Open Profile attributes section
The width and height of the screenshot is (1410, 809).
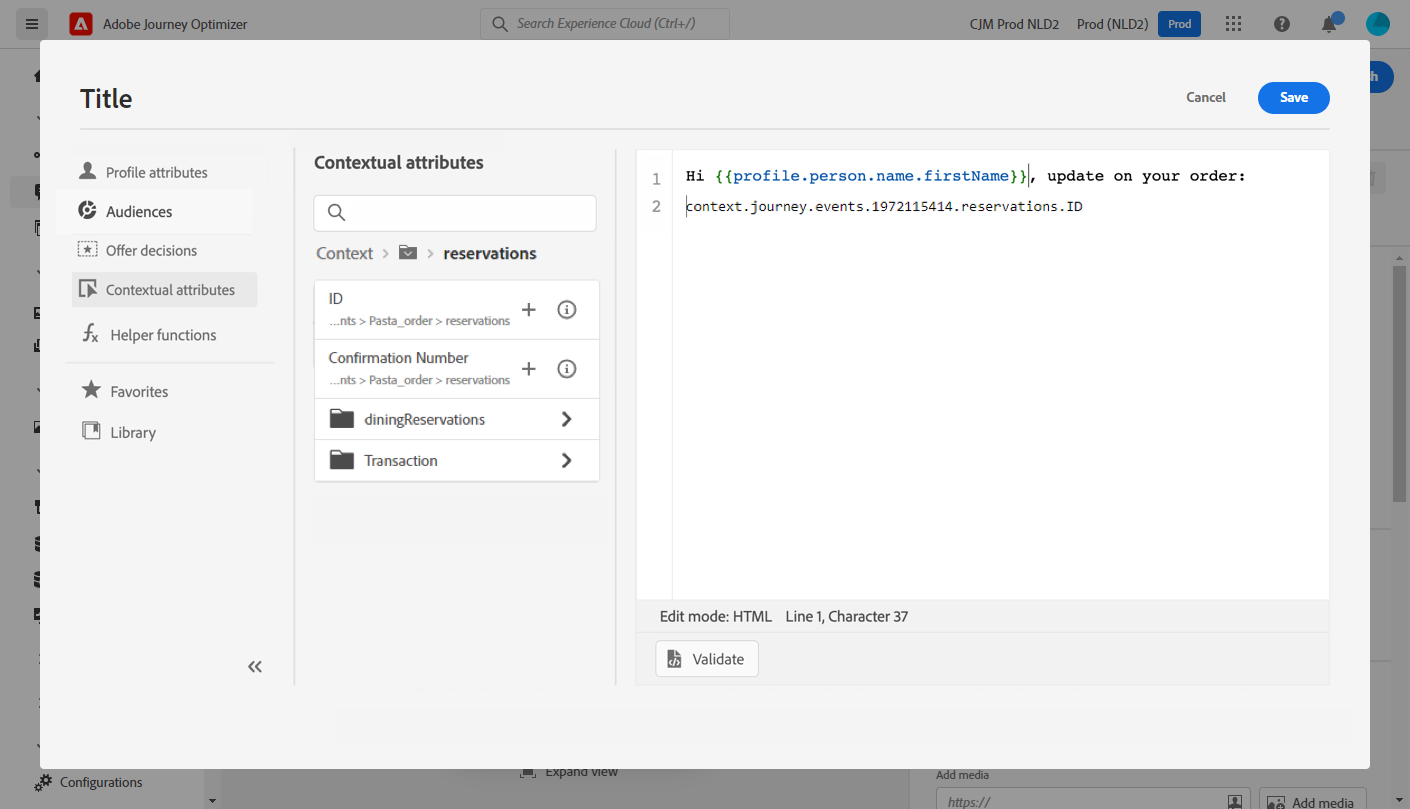pyautogui.click(x=156, y=172)
